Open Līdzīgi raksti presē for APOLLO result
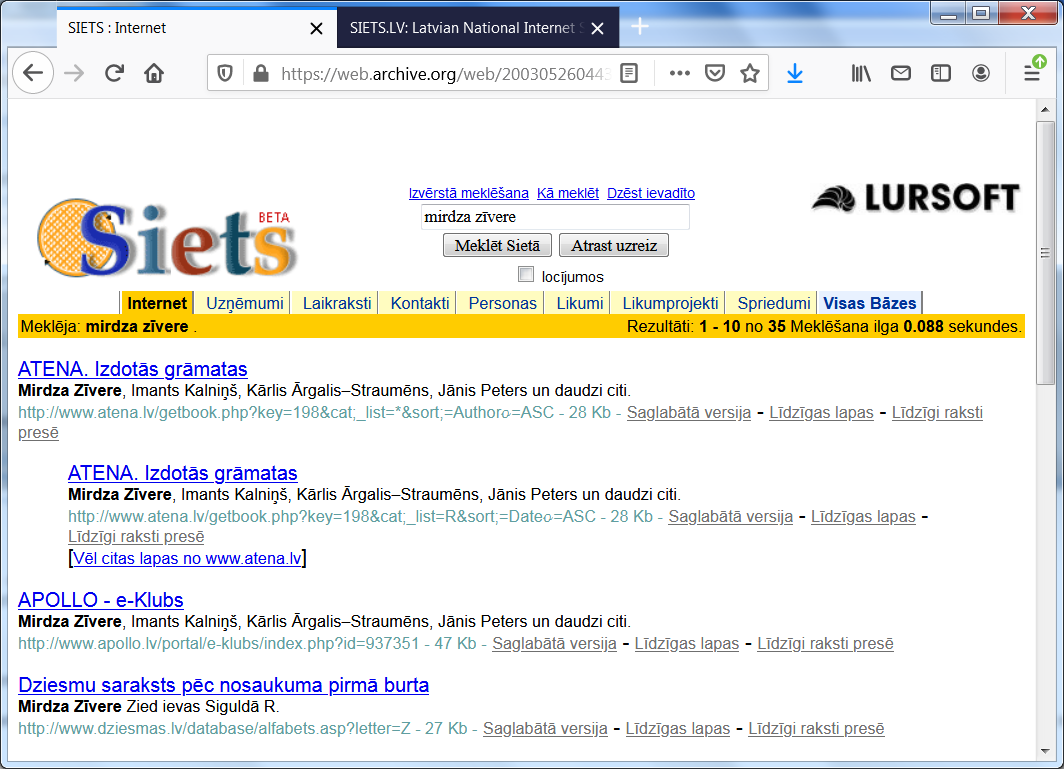The height and width of the screenshot is (769, 1064). point(825,643)
